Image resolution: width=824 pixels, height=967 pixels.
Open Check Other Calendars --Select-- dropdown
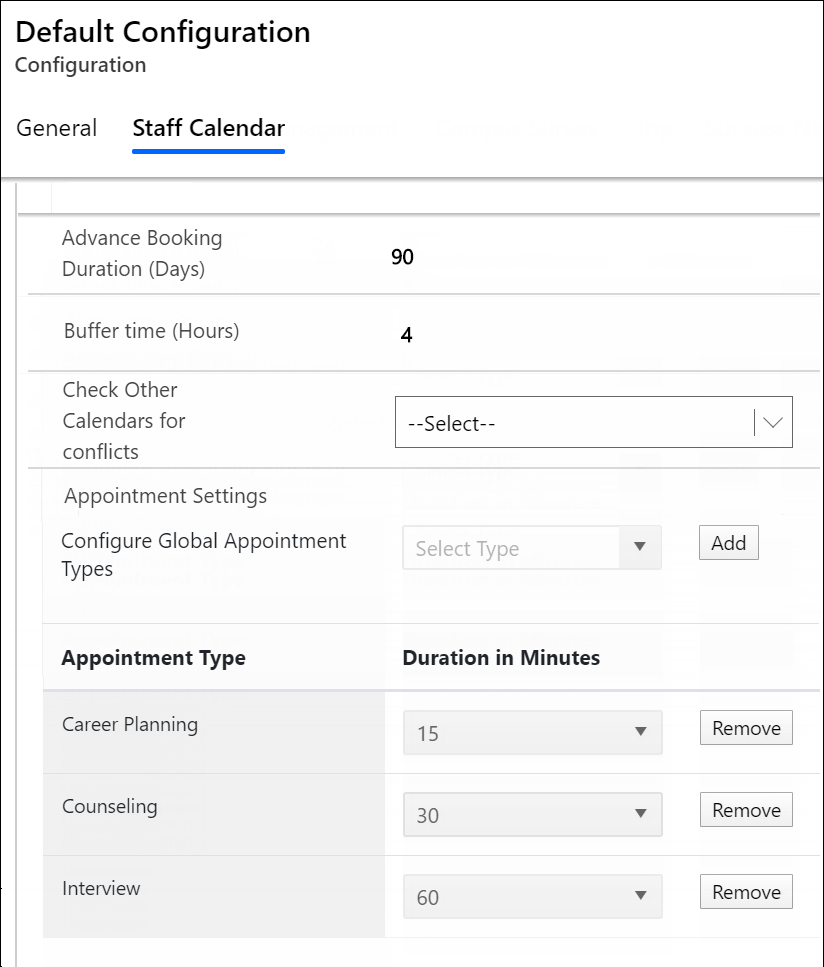[x=575, y=423]
